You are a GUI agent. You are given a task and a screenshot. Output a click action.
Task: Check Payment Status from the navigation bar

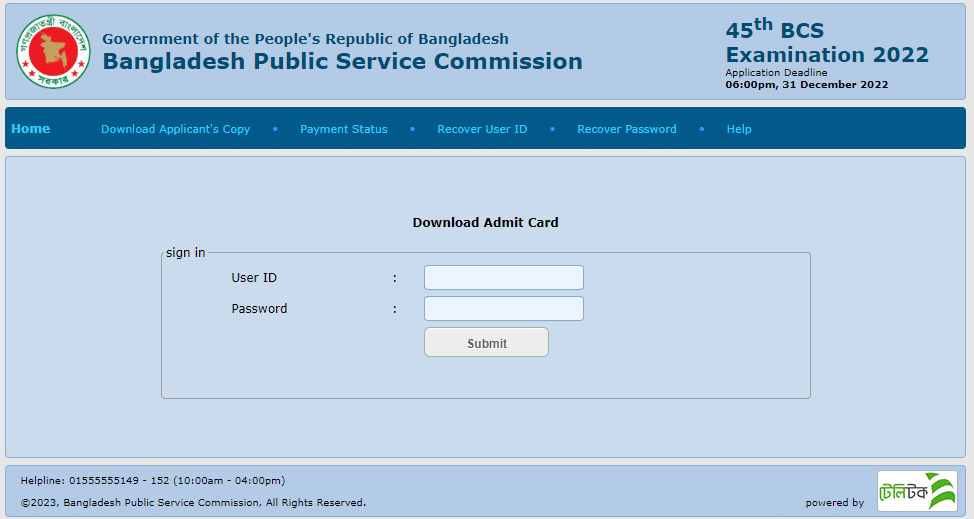pos(343,129)
